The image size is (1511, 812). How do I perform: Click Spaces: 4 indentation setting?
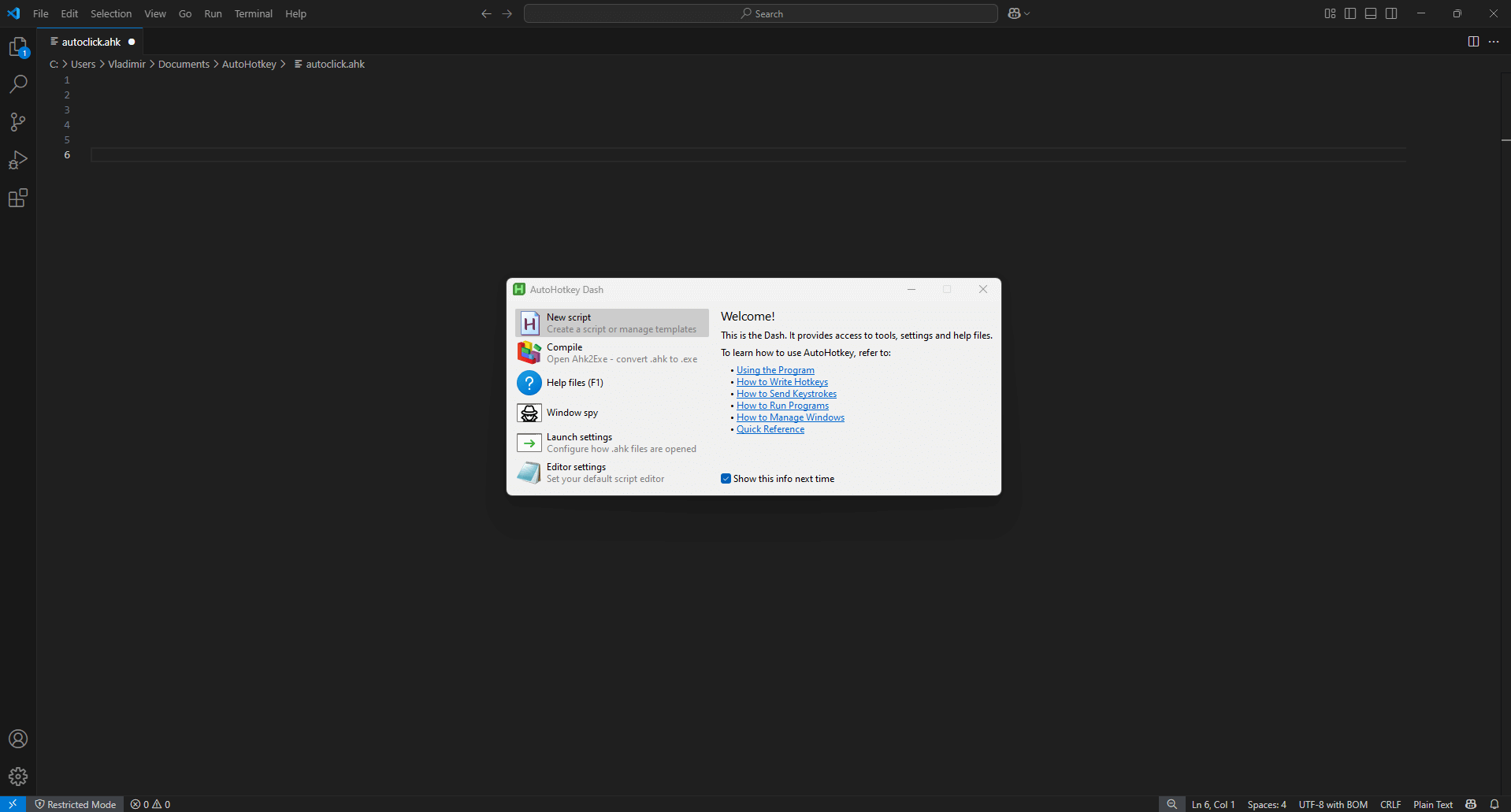click(1267, 804)
